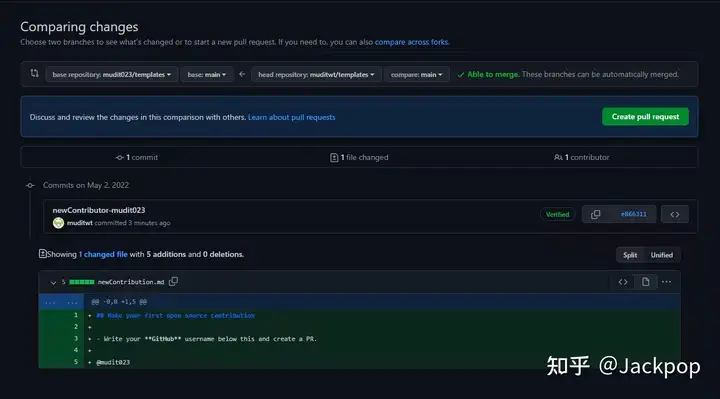Click the Comparing changes heading
720x399 pixels.
click(x=79, y=27)
